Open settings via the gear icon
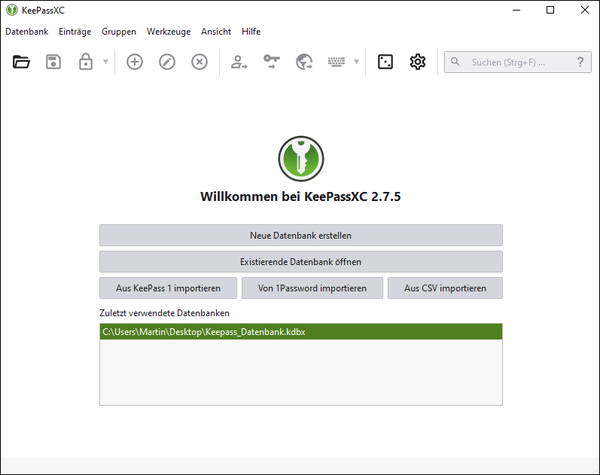 417,62
